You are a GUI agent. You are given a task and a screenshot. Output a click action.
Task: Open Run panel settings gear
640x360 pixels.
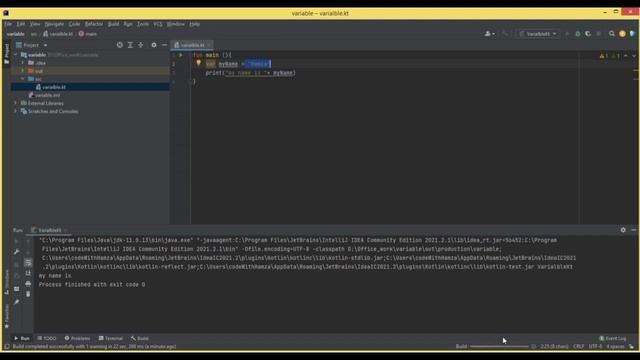623,230
